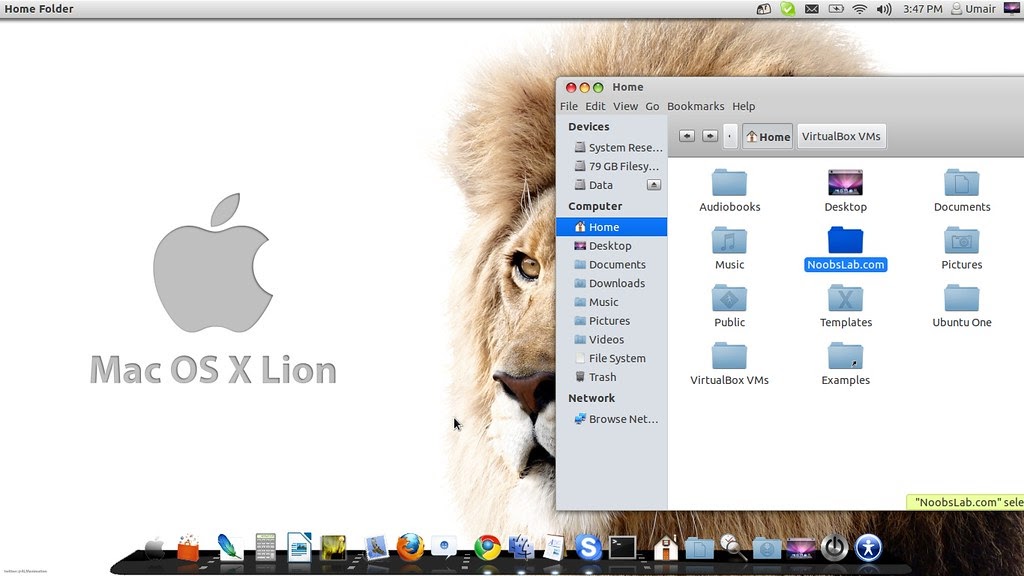Open the View menu
1024x576 pixels.
pyautogui.click(x=625, y=106)
